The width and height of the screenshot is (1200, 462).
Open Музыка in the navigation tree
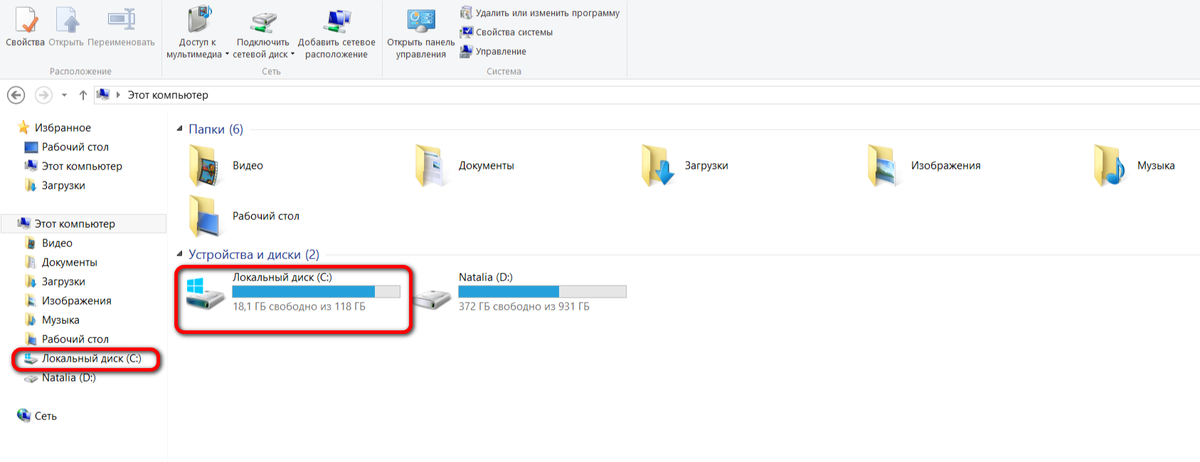pyautogui.click(x=52, y=320)
